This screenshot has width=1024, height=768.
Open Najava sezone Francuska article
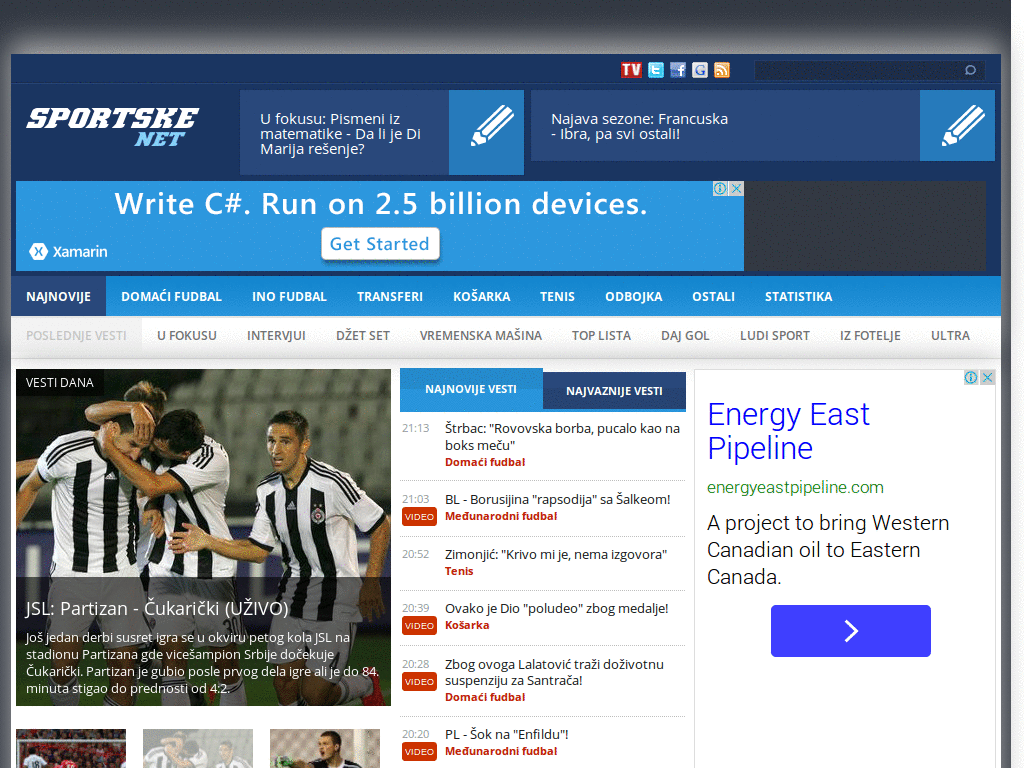(x=639, y=127)
